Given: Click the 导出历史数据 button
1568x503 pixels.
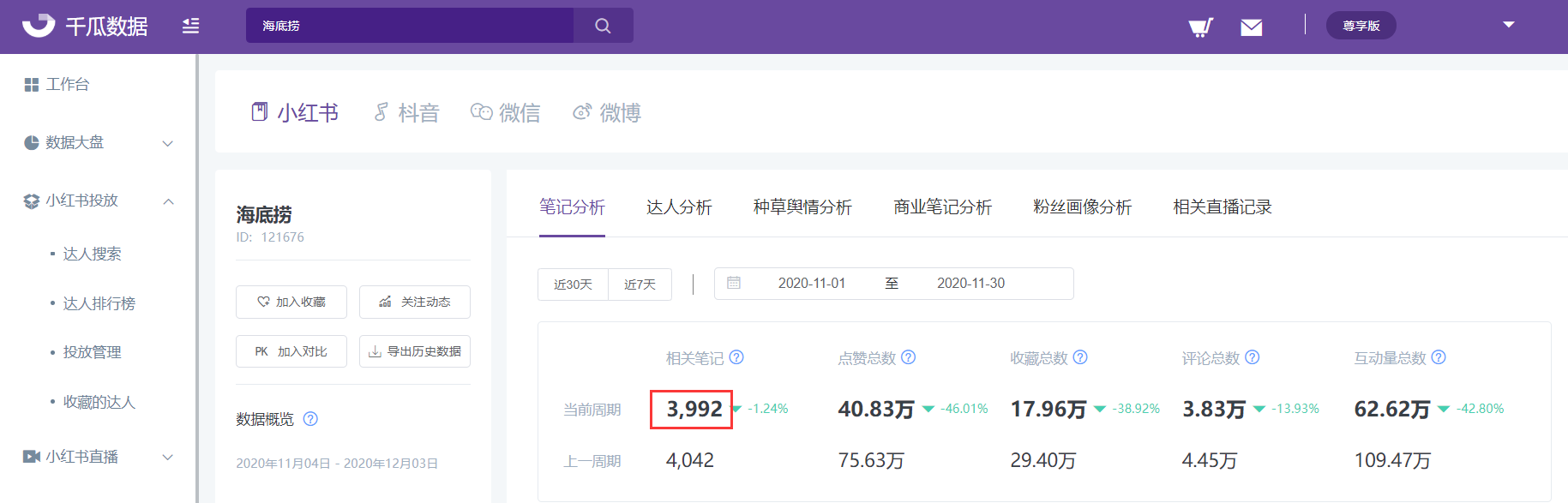Looking at the screenshot, I should (x=415, y=351).
